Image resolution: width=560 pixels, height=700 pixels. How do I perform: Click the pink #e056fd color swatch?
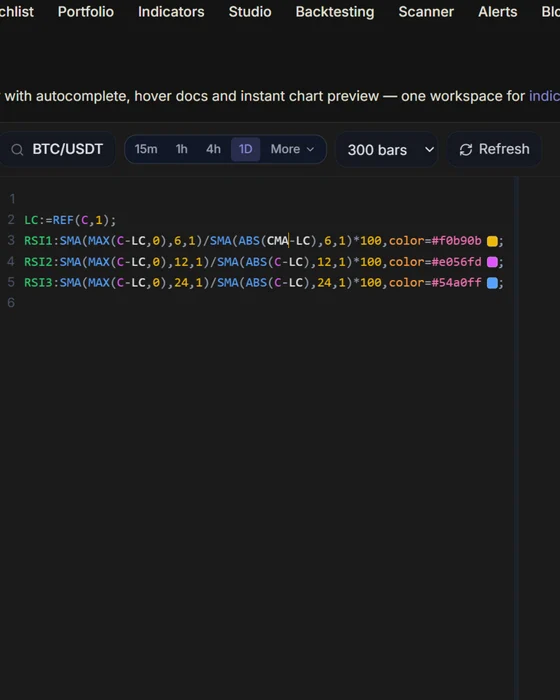(492, 262)
